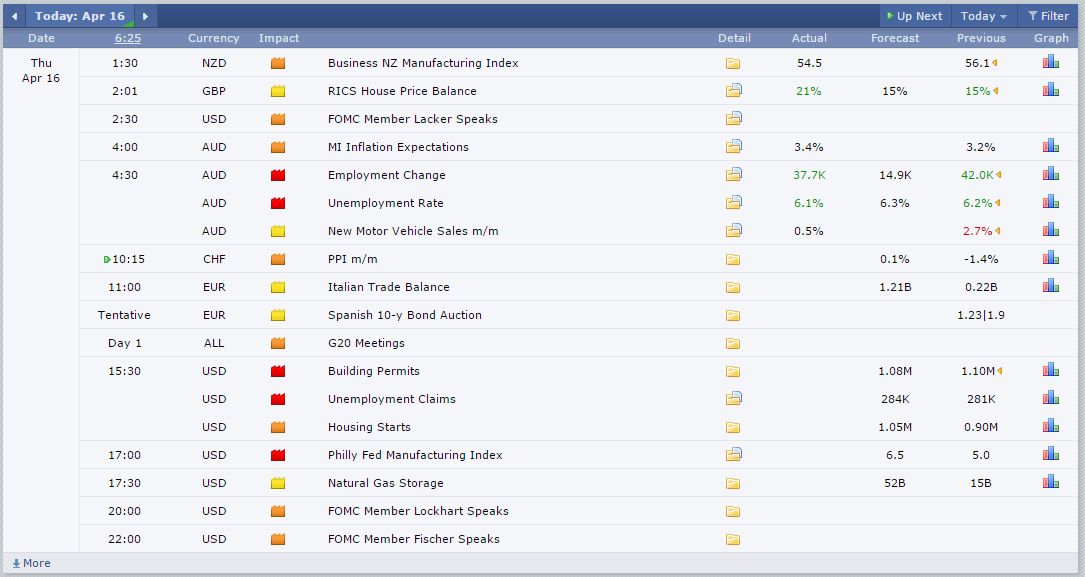Open detail folder for New Motor Vehicle Sales

[x=733, y=230]
